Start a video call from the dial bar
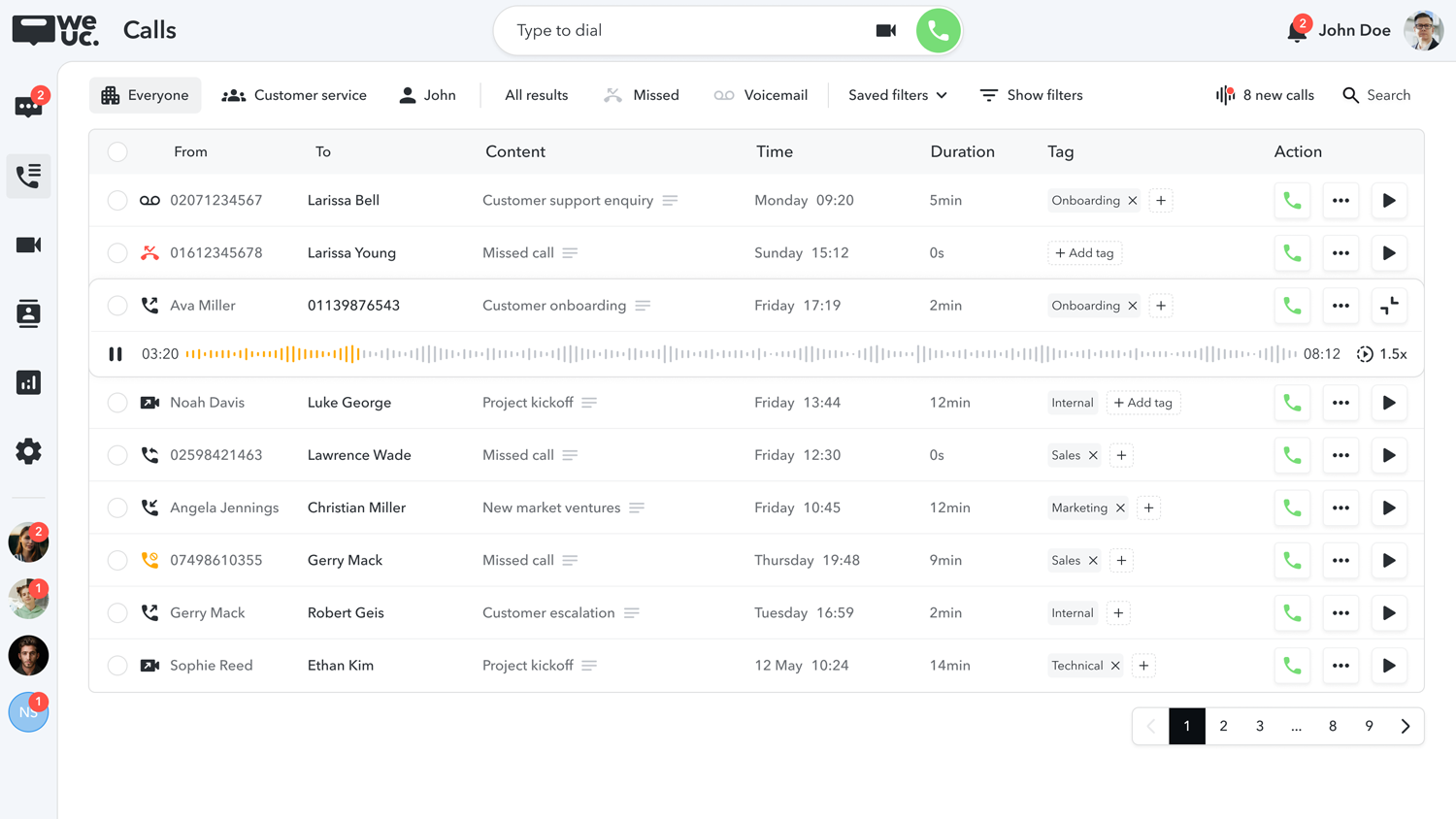 [x=885, y=30]
